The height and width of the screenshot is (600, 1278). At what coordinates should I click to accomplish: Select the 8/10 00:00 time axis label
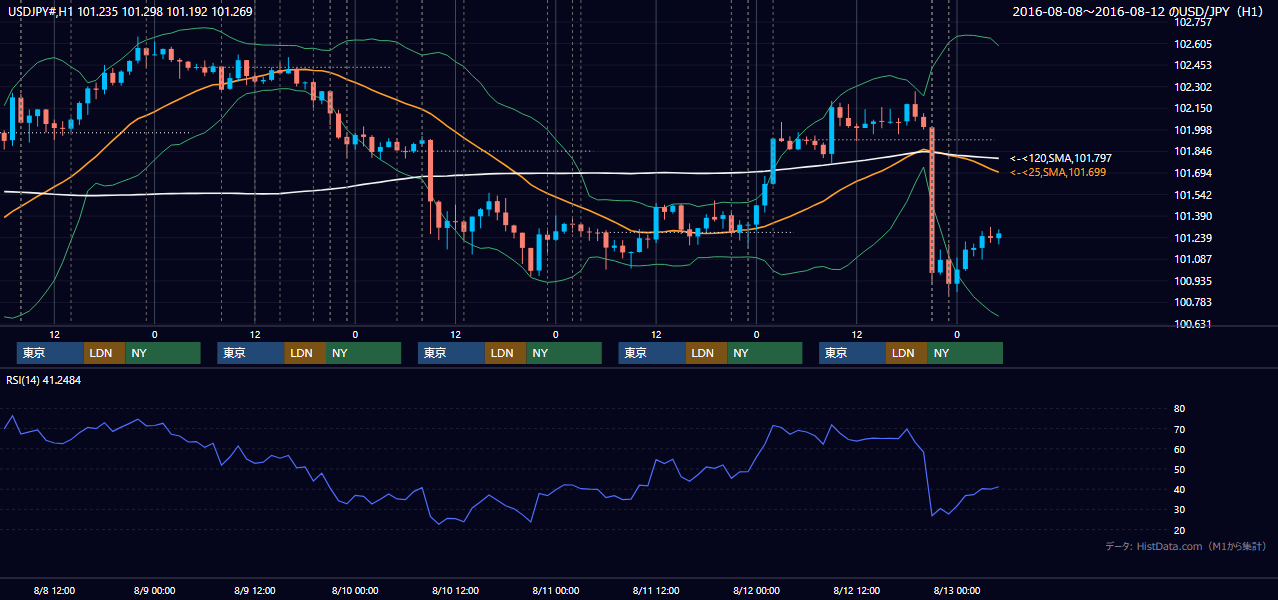pos(354,590)
